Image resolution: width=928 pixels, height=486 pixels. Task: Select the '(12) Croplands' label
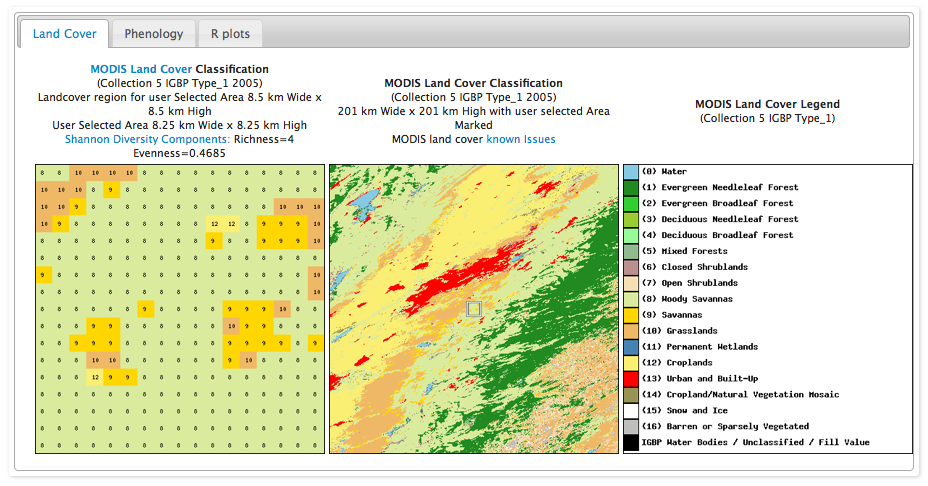coord(677,363)
